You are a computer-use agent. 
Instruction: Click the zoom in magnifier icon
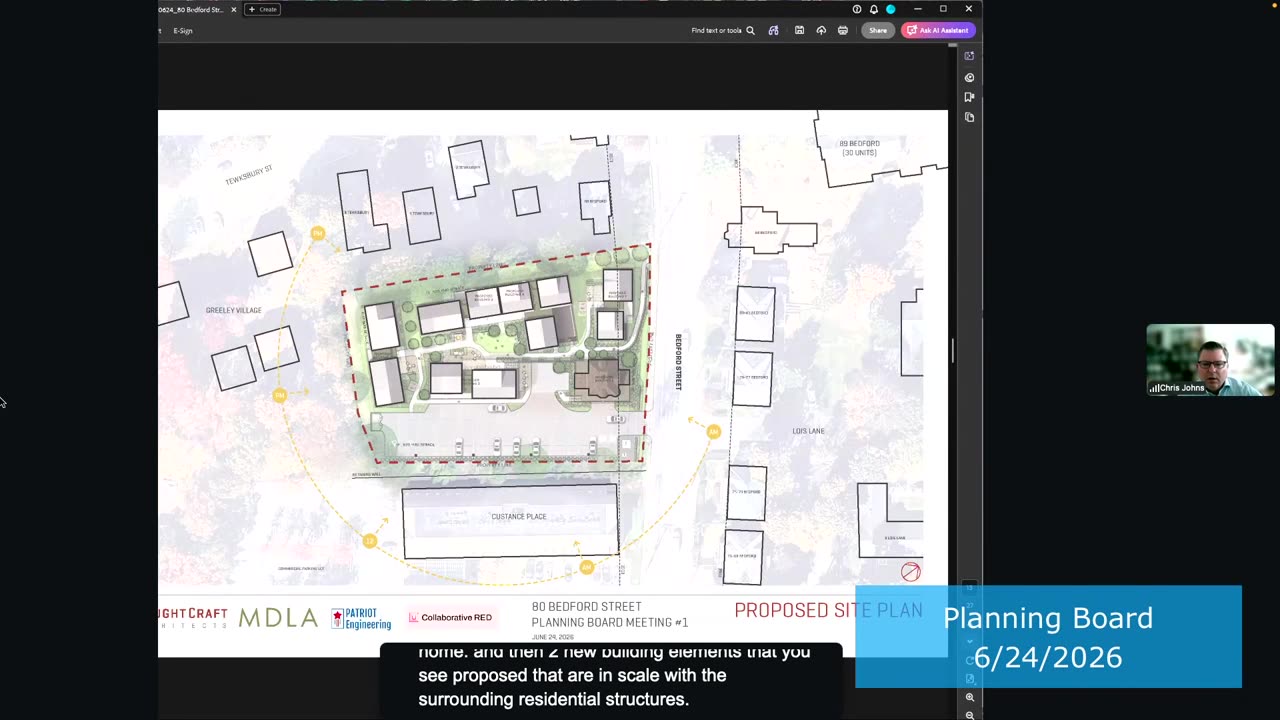pos(970,697)
